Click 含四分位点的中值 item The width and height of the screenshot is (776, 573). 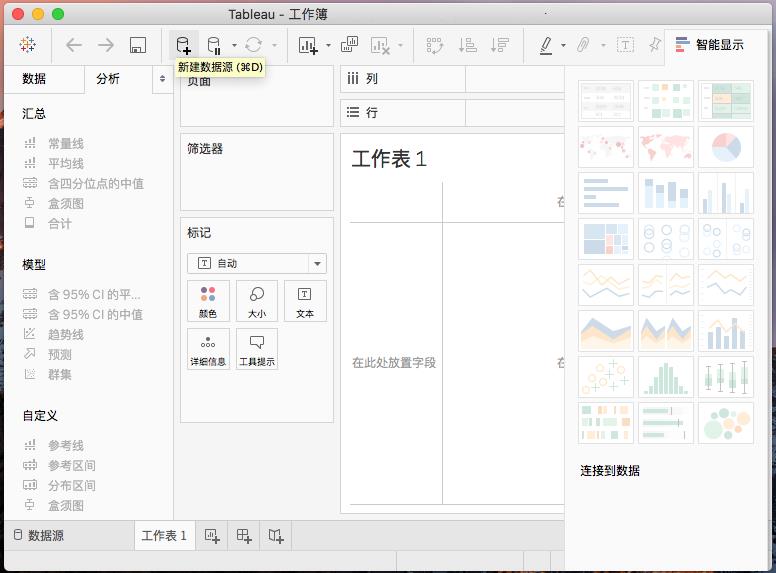[x=96, y=184]
